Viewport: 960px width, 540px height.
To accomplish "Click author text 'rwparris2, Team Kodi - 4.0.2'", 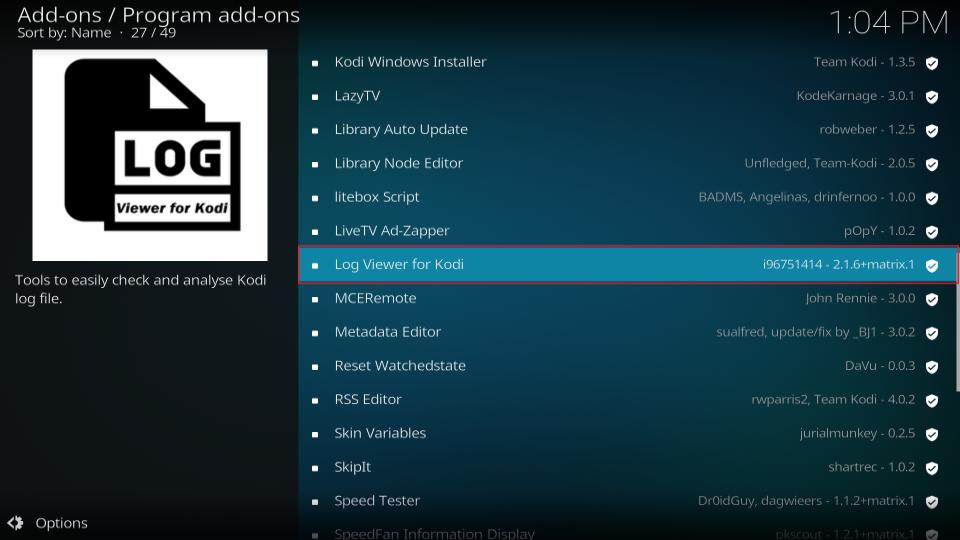I will click(x=833, y=399).
